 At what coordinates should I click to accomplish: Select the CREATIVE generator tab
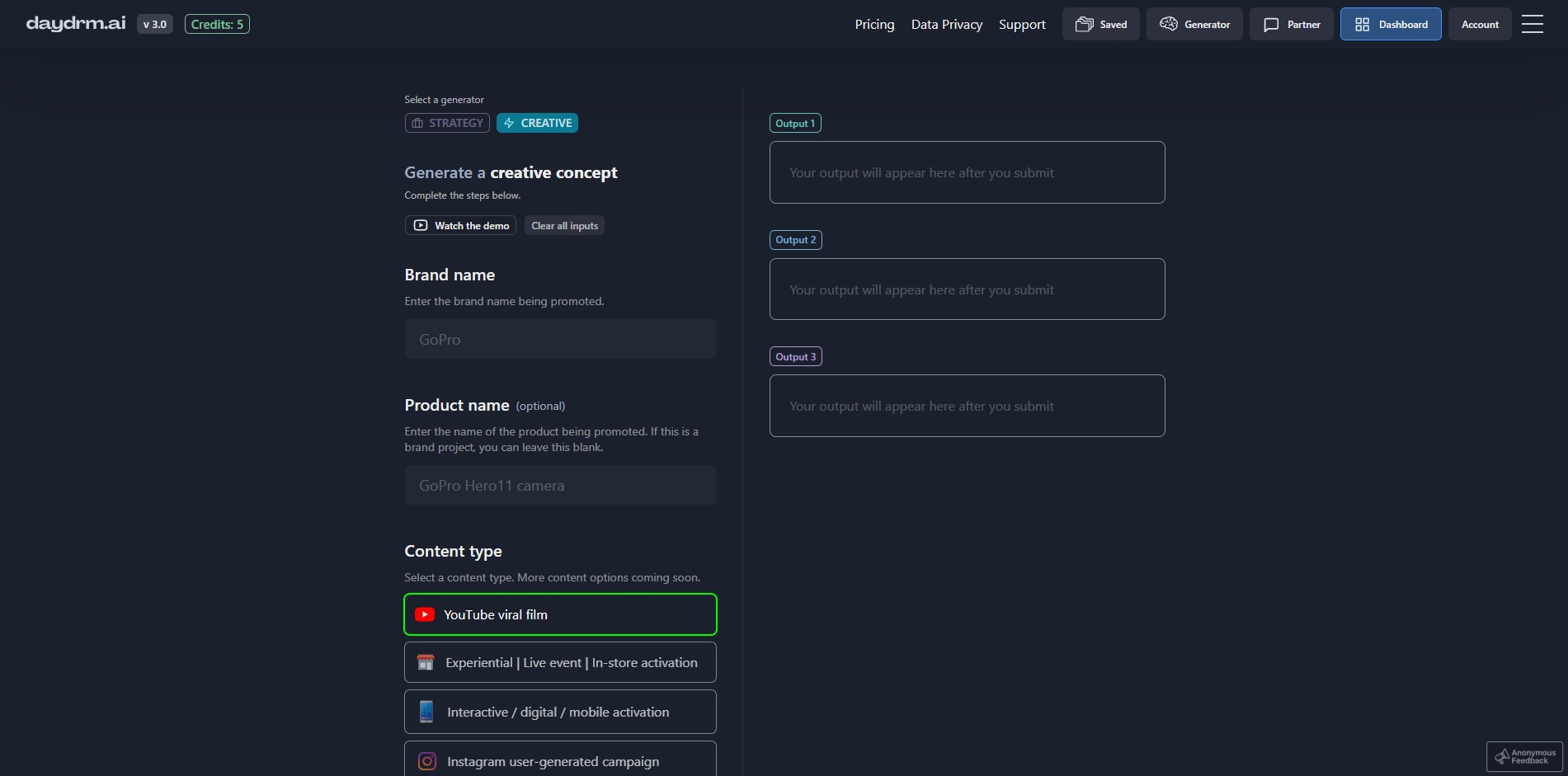click(537, 123)
